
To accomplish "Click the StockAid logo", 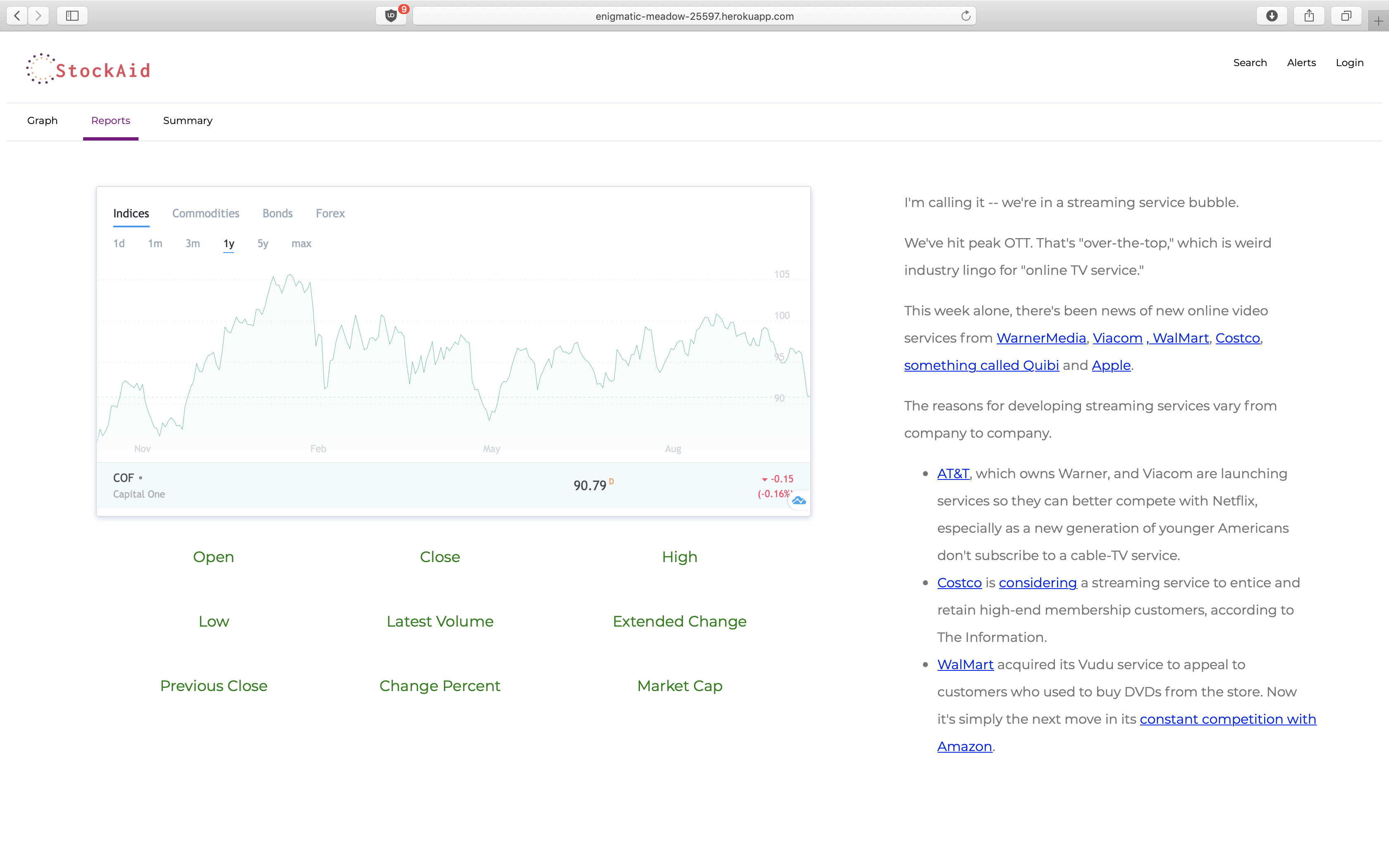I will 88,69.
